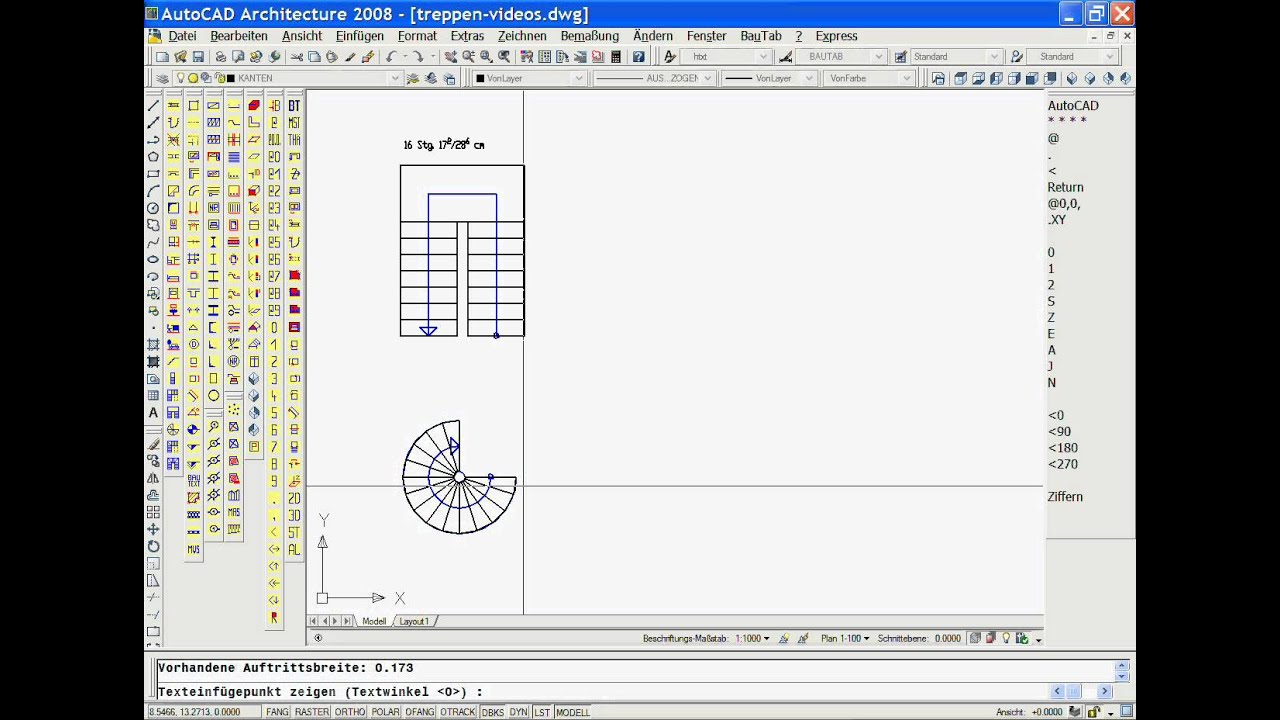Open the Datei menu
The image size is (1280, 720).
pyautogui.click(x=182, y=36)
